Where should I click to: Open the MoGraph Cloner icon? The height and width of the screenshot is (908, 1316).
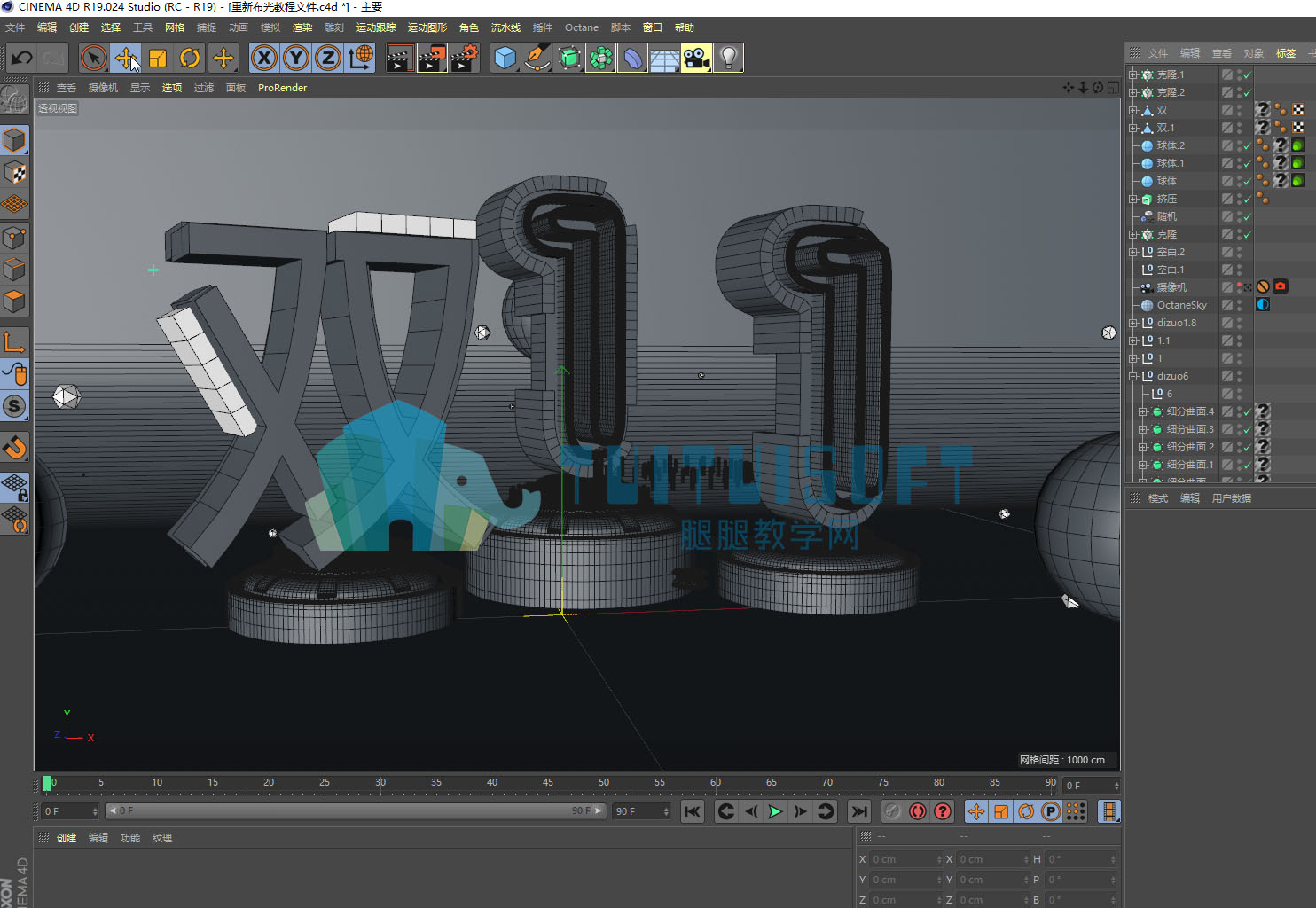pos(600,59)
